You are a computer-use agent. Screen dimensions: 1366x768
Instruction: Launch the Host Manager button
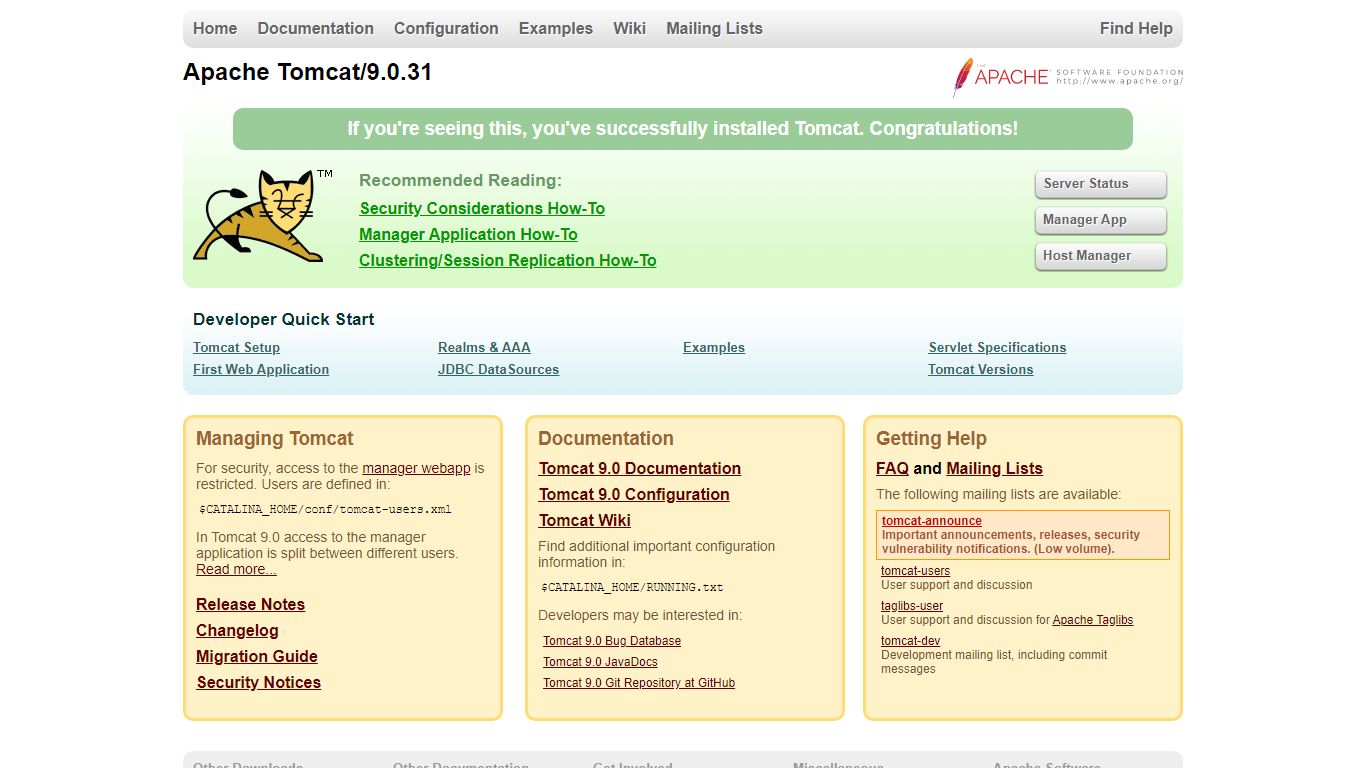(x=1100, y=256)
